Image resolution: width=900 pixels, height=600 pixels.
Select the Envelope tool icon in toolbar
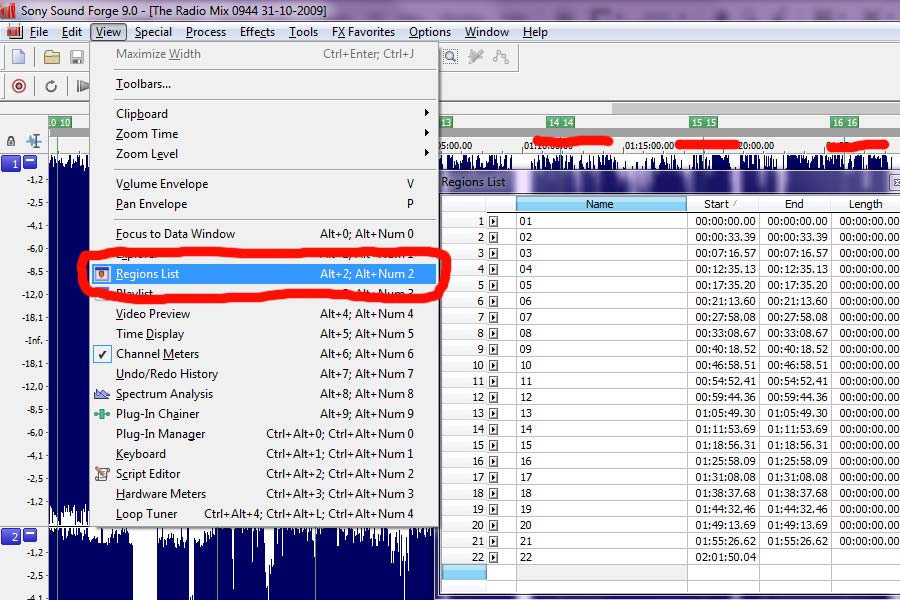499,57
